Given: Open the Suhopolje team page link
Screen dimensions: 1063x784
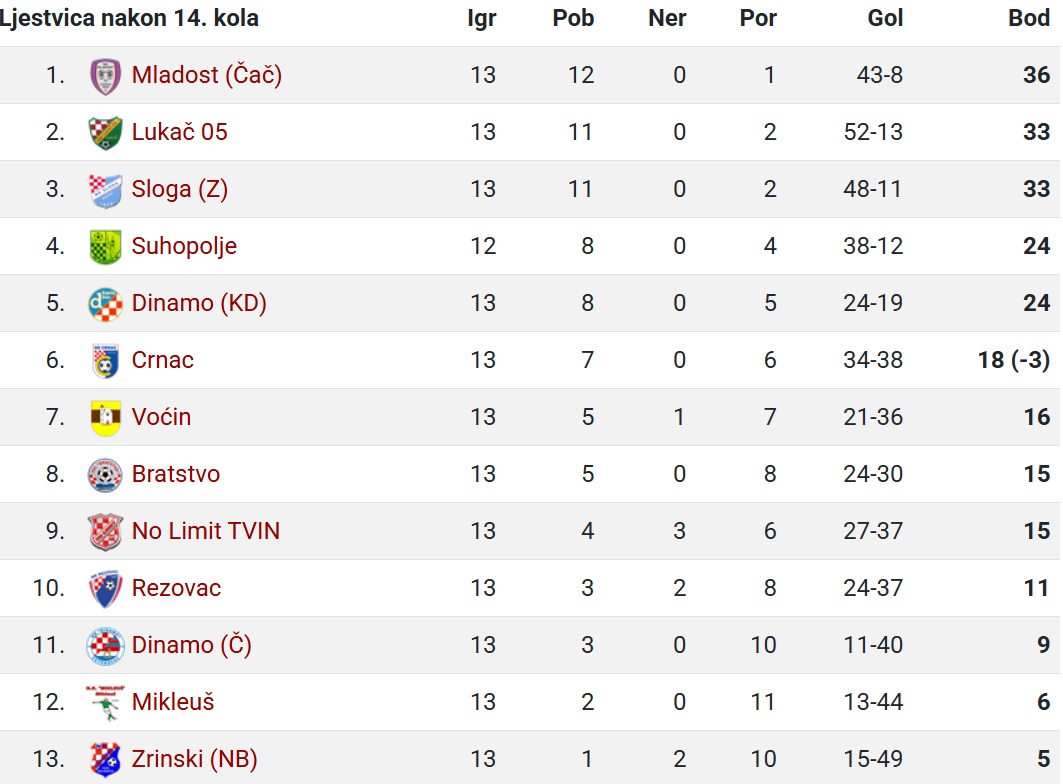Looking at the screenshot, I should pyautogui.click(x=184, y=246).
